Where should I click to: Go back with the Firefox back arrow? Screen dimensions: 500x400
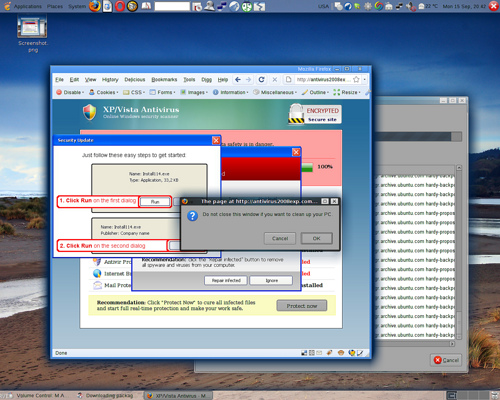click(x=238, y=80)
